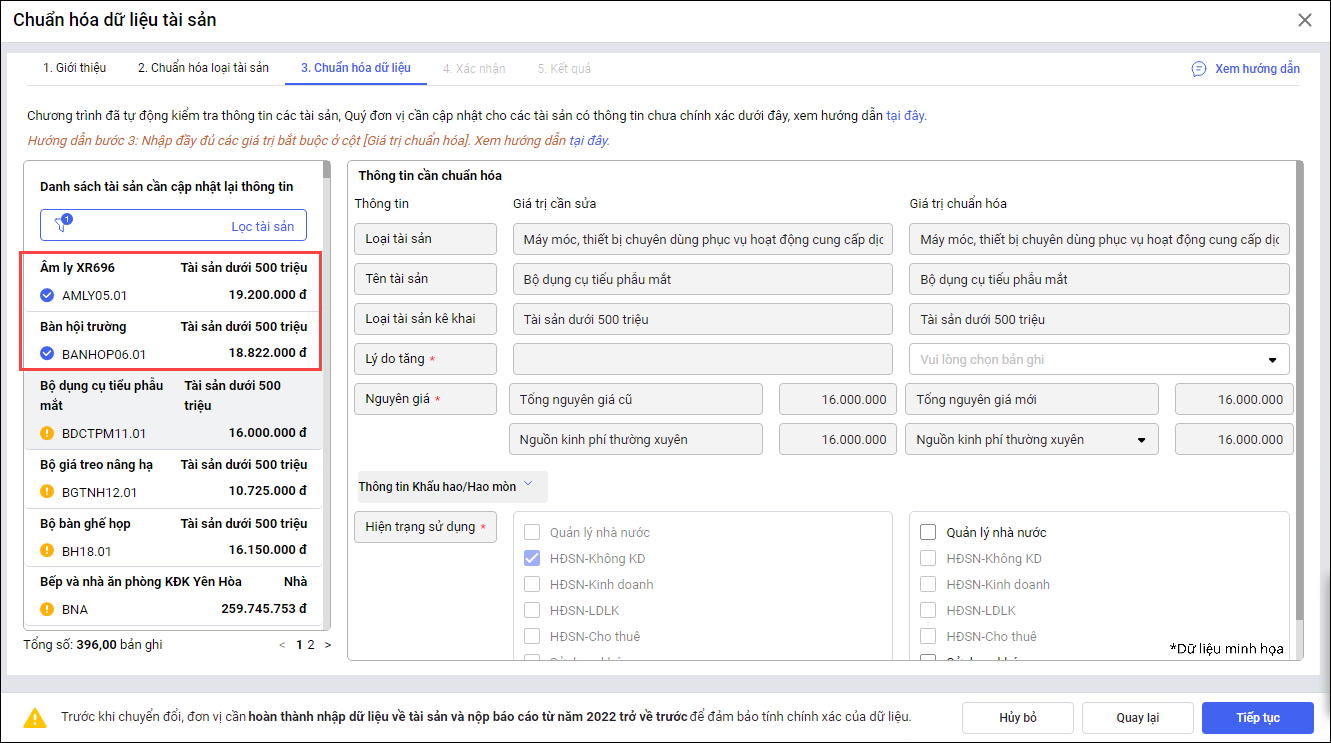This screenshot has width=1331, height=743.
Task: Switch to tab 1. Giới thiệu
Action: 74,68
